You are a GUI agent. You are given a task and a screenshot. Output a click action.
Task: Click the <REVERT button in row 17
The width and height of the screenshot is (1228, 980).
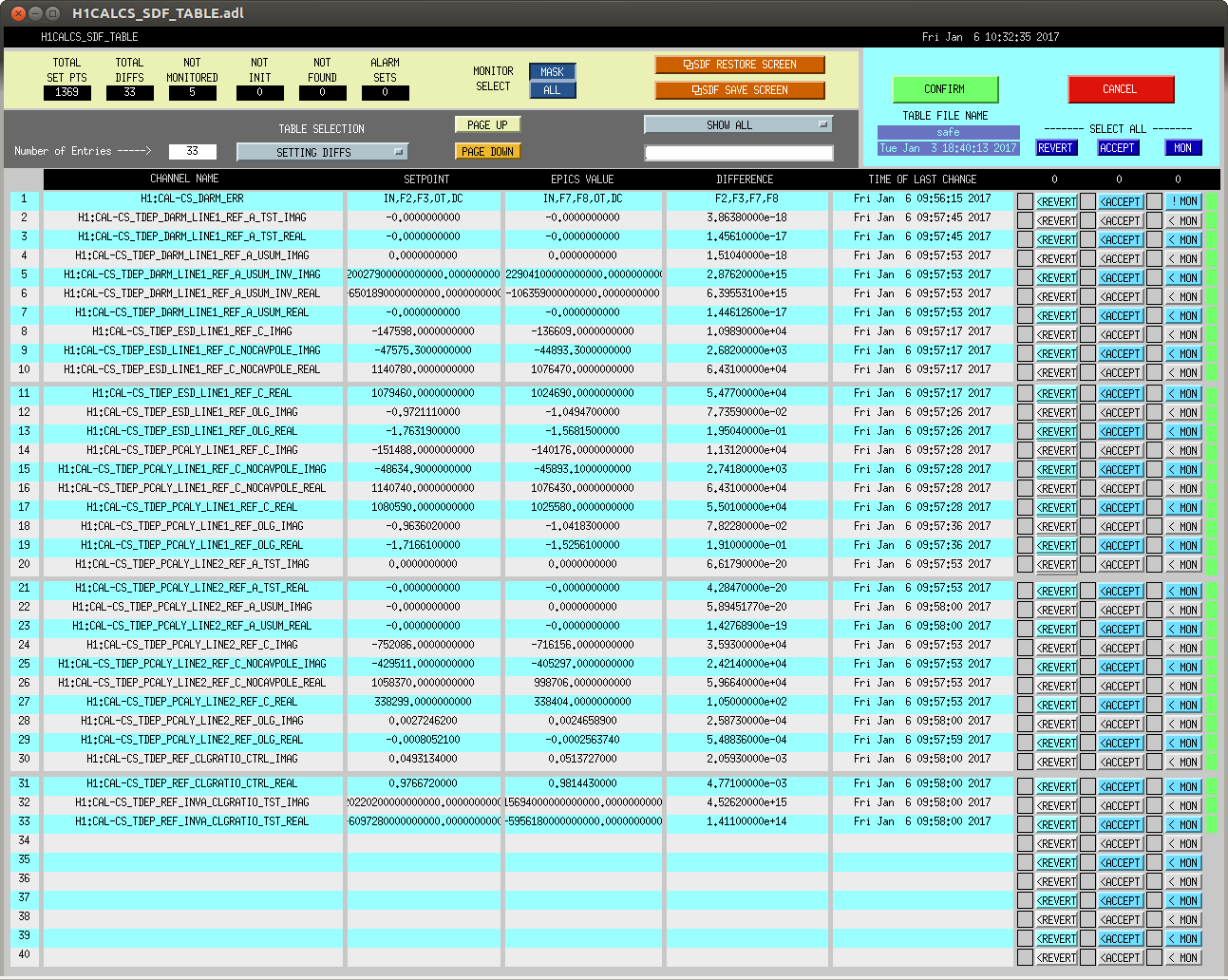tap(1056, 507)
